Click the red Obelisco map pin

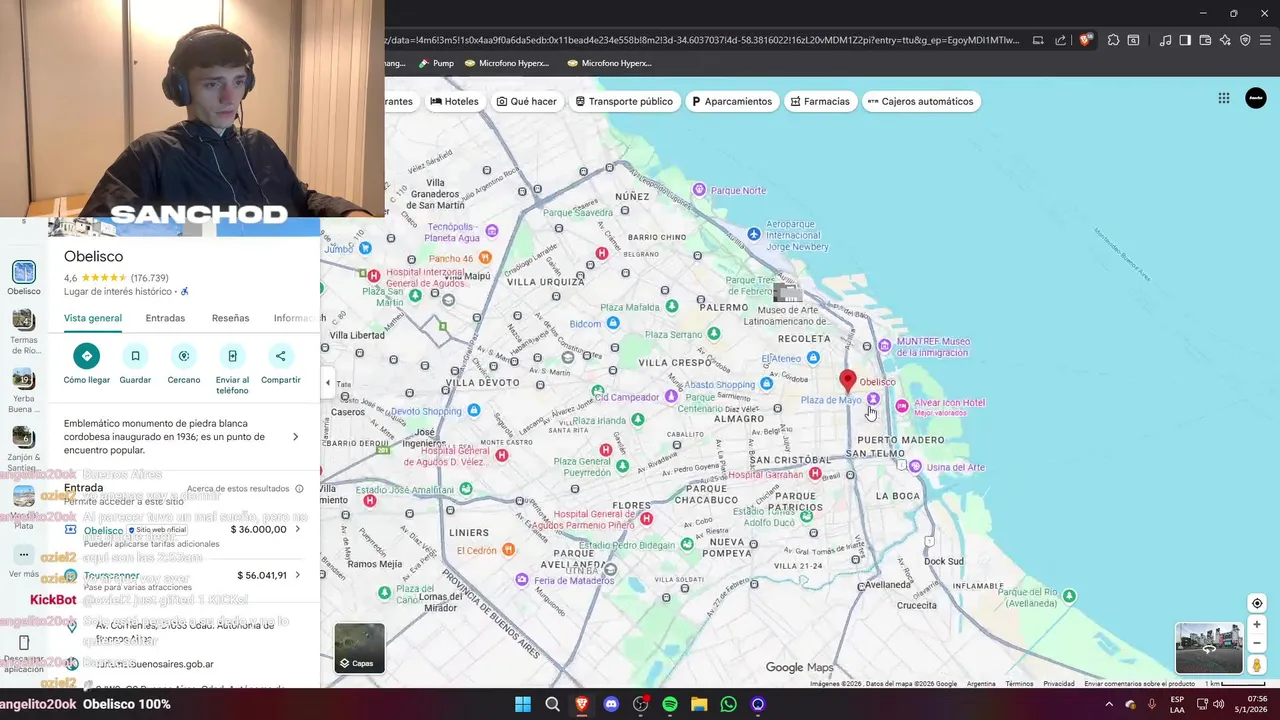click(848, 380)
